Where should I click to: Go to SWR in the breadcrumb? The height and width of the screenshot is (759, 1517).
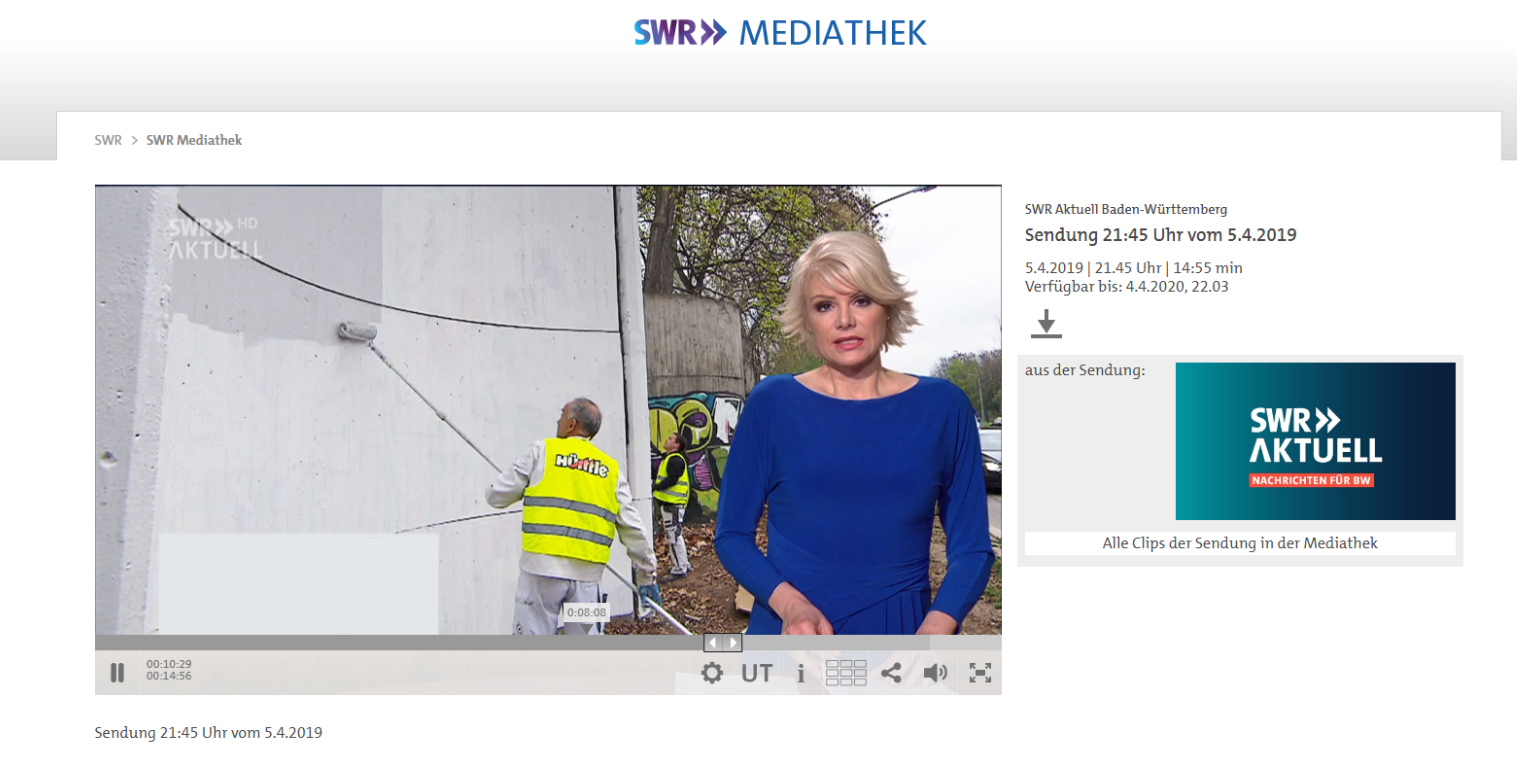click(x=108, y=140)
